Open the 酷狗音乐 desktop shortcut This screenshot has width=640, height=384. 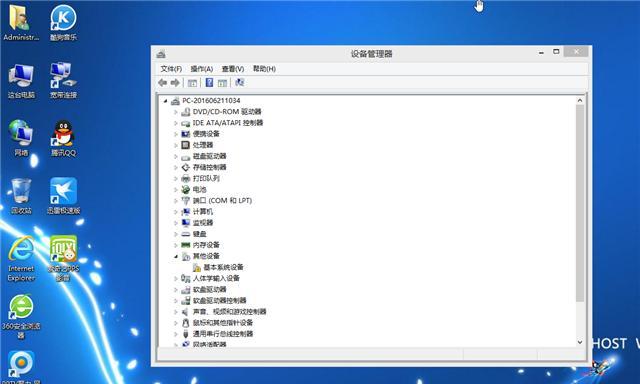(x=63, y=22)
